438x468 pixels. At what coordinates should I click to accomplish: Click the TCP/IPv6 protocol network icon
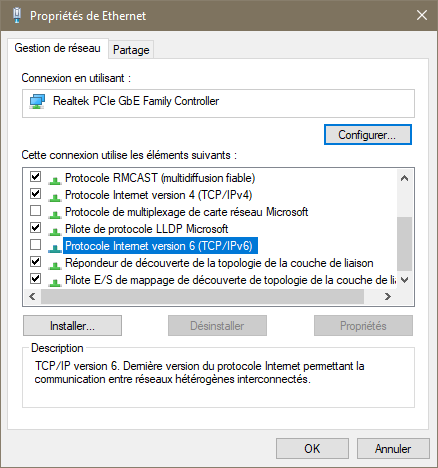[55, 248]
